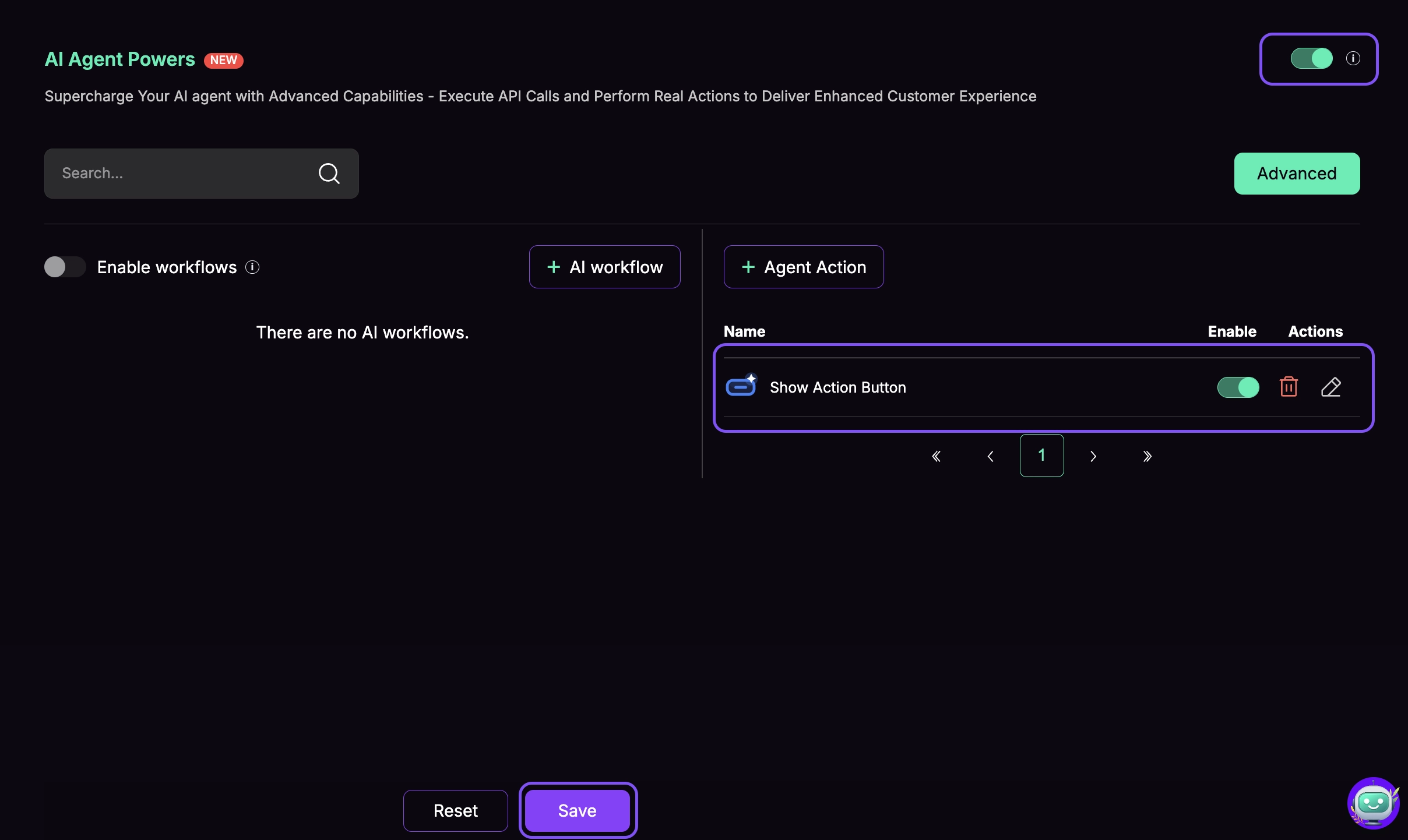Open the info tooltip beside the main power toggle
The width and height of the screenshot is (1408, 840).
click(1353, 58)
